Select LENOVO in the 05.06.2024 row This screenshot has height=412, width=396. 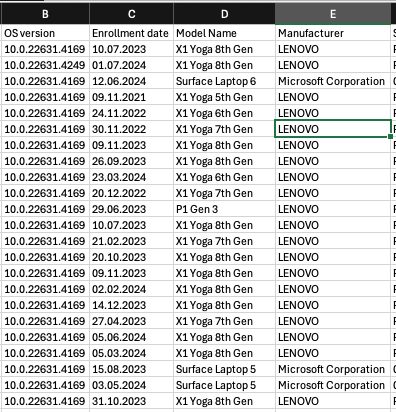(333, 337)
